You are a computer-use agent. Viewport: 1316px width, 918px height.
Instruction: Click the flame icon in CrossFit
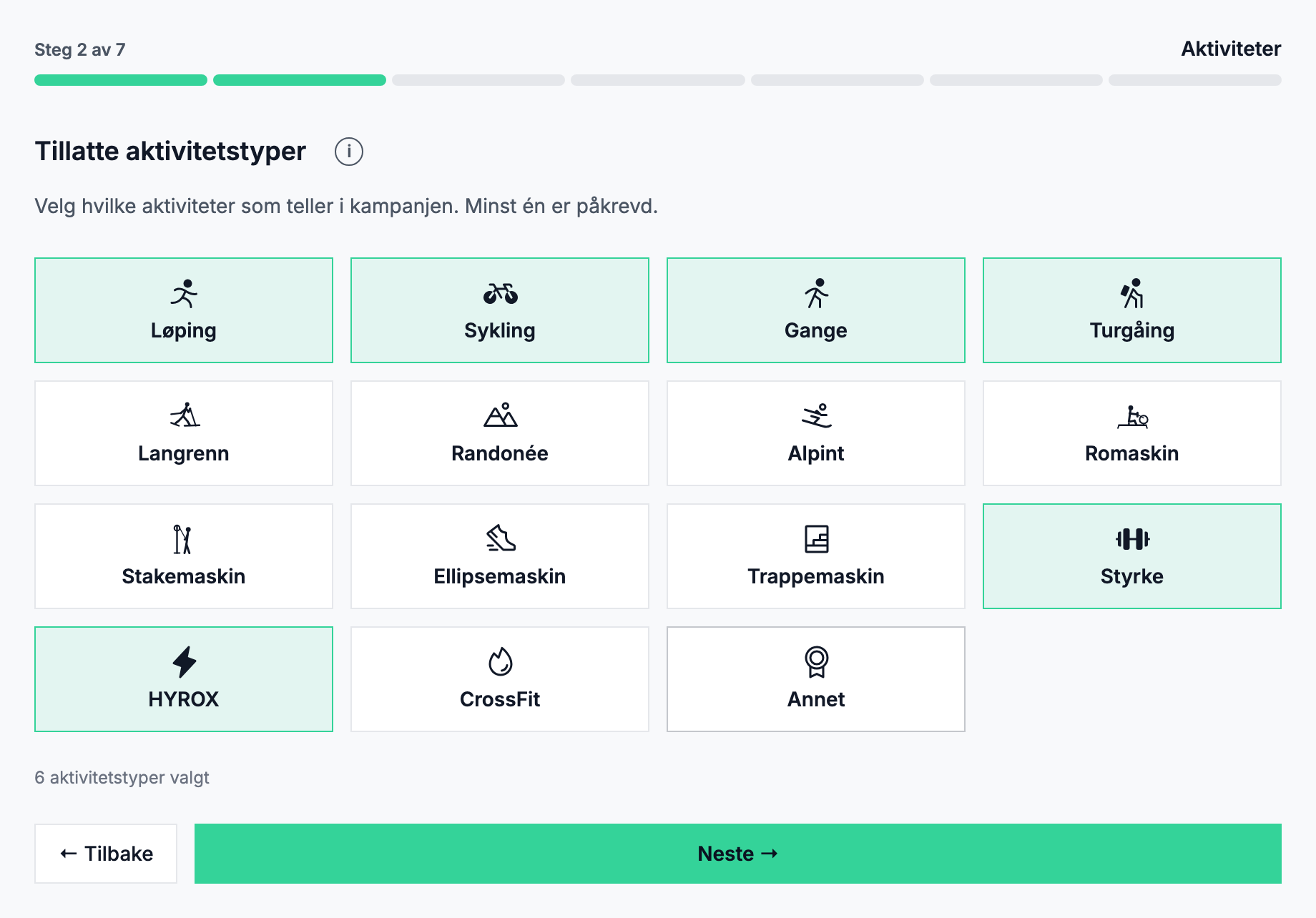tap(500, 662)
